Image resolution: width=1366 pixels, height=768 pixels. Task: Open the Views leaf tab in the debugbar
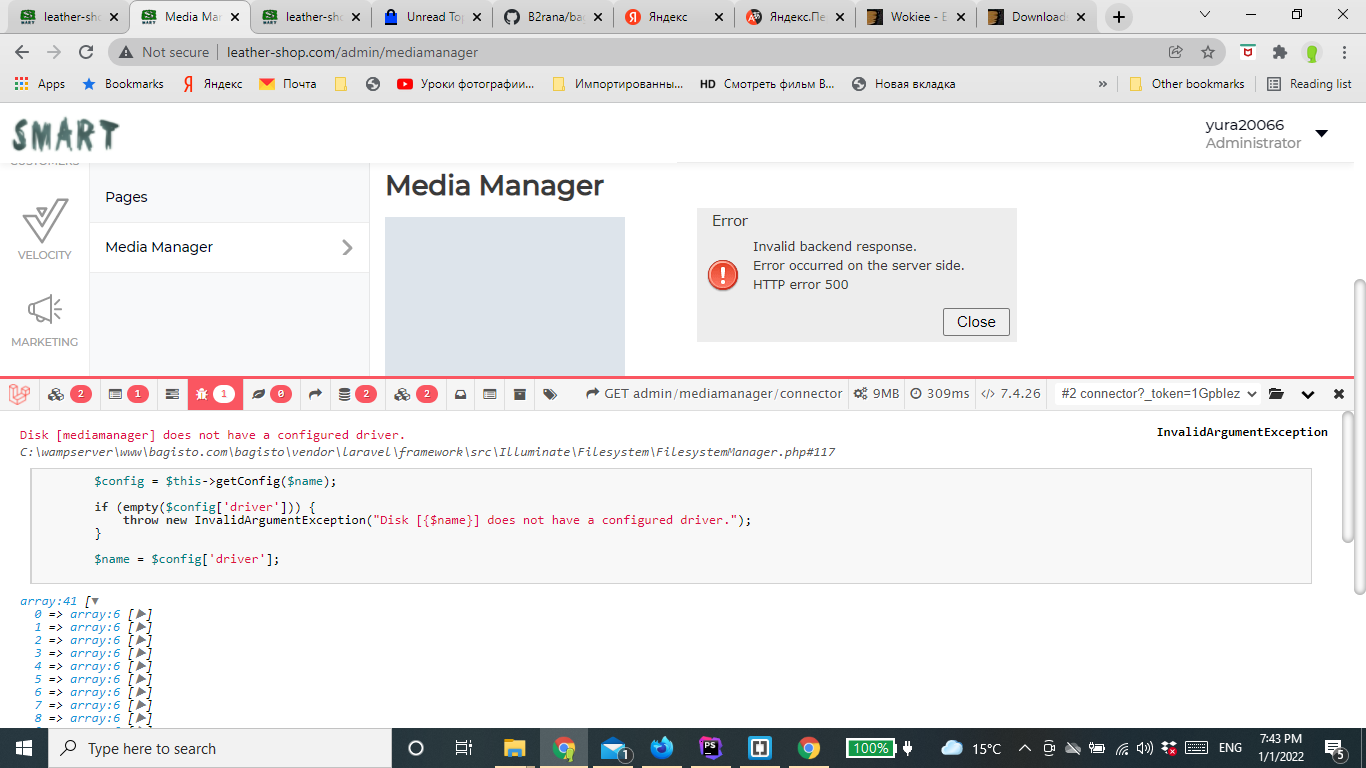[x=271, y=394]
